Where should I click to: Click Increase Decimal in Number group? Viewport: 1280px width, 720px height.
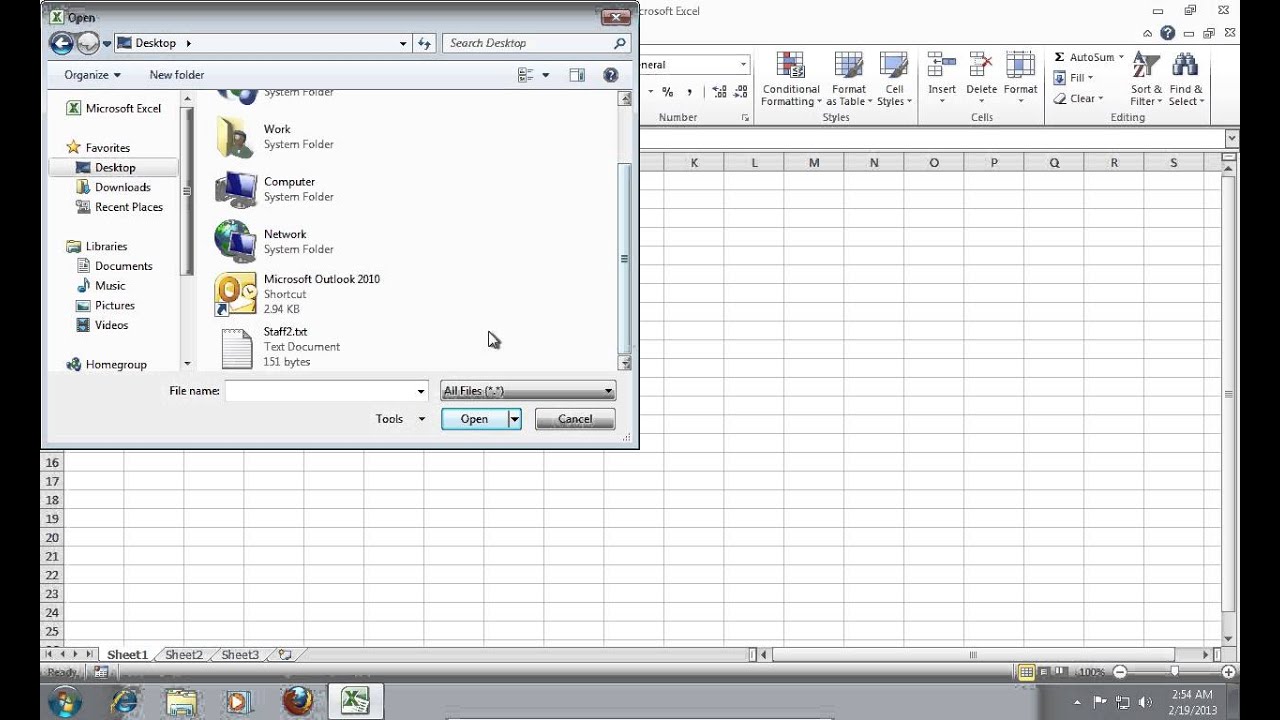click(x=719, y=92)
